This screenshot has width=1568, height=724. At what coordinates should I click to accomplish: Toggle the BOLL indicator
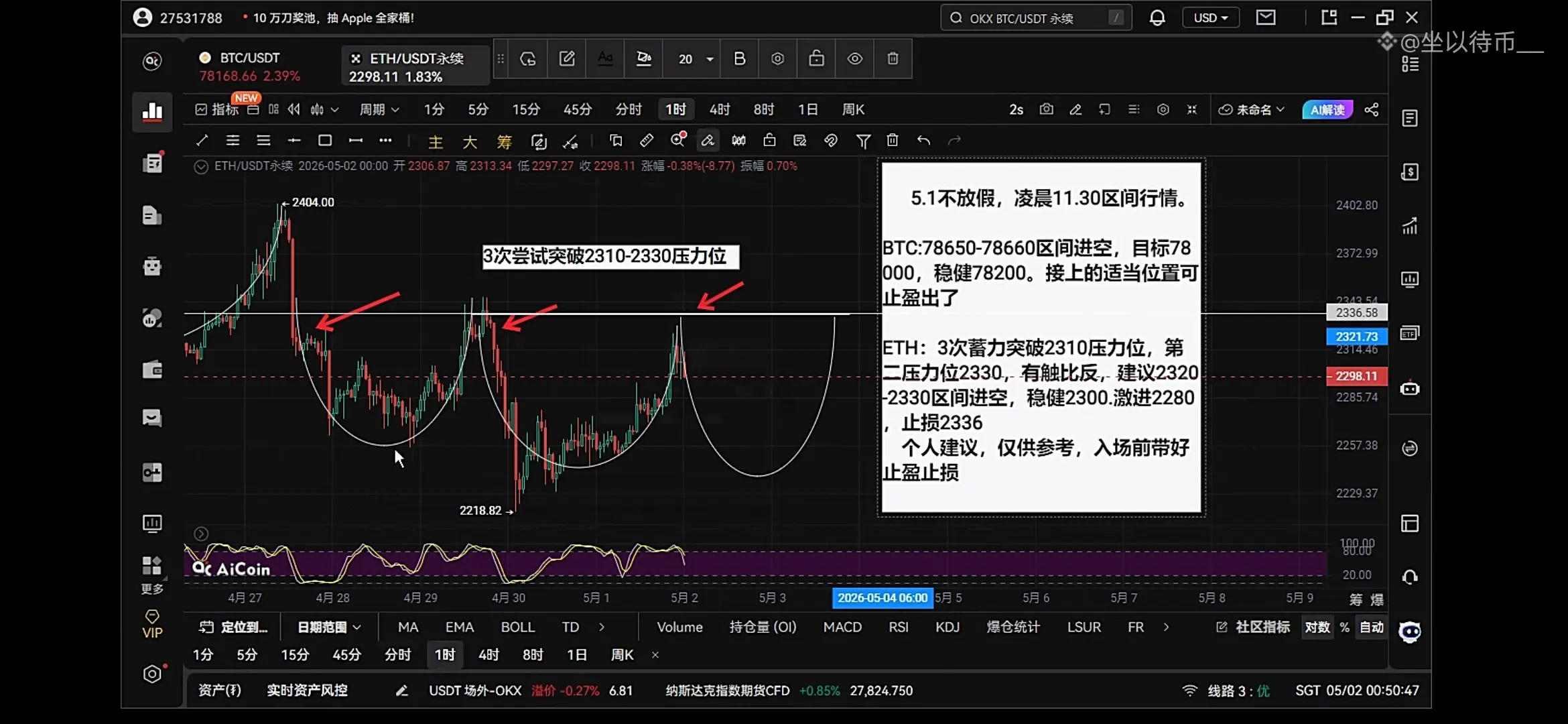[518, 627]
